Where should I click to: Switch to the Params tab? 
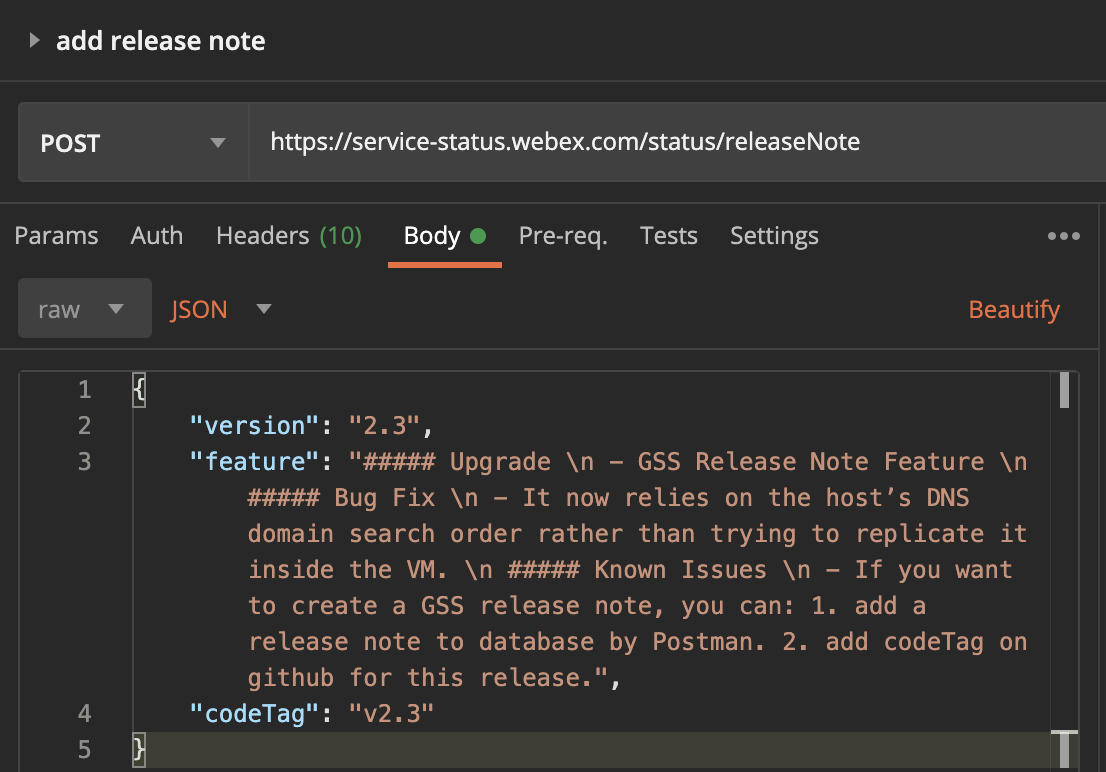click(56, 236)
